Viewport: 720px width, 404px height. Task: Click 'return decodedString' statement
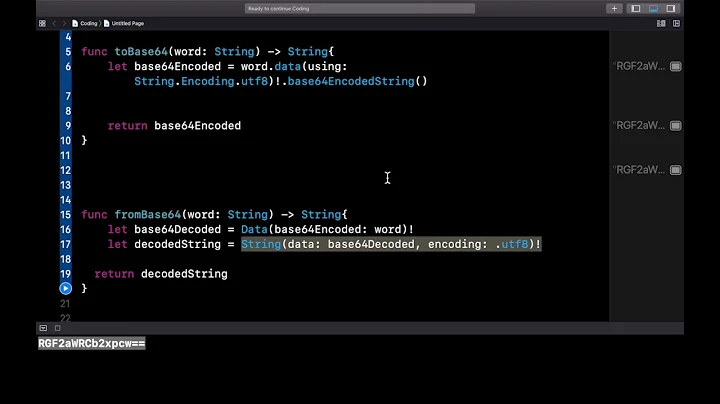[x=161, y=274]
